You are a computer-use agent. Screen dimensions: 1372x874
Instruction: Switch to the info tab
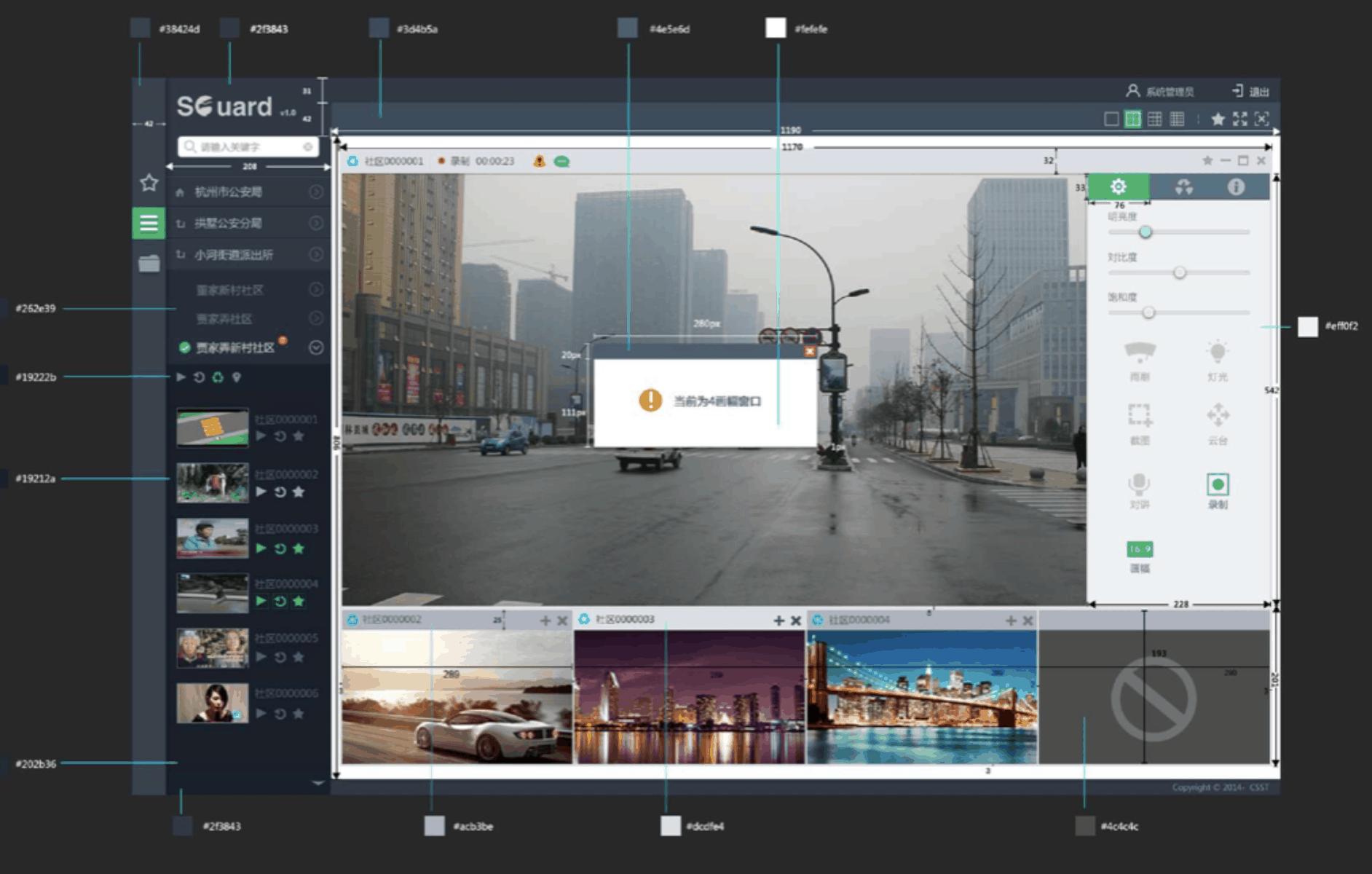coord(1236,186)
